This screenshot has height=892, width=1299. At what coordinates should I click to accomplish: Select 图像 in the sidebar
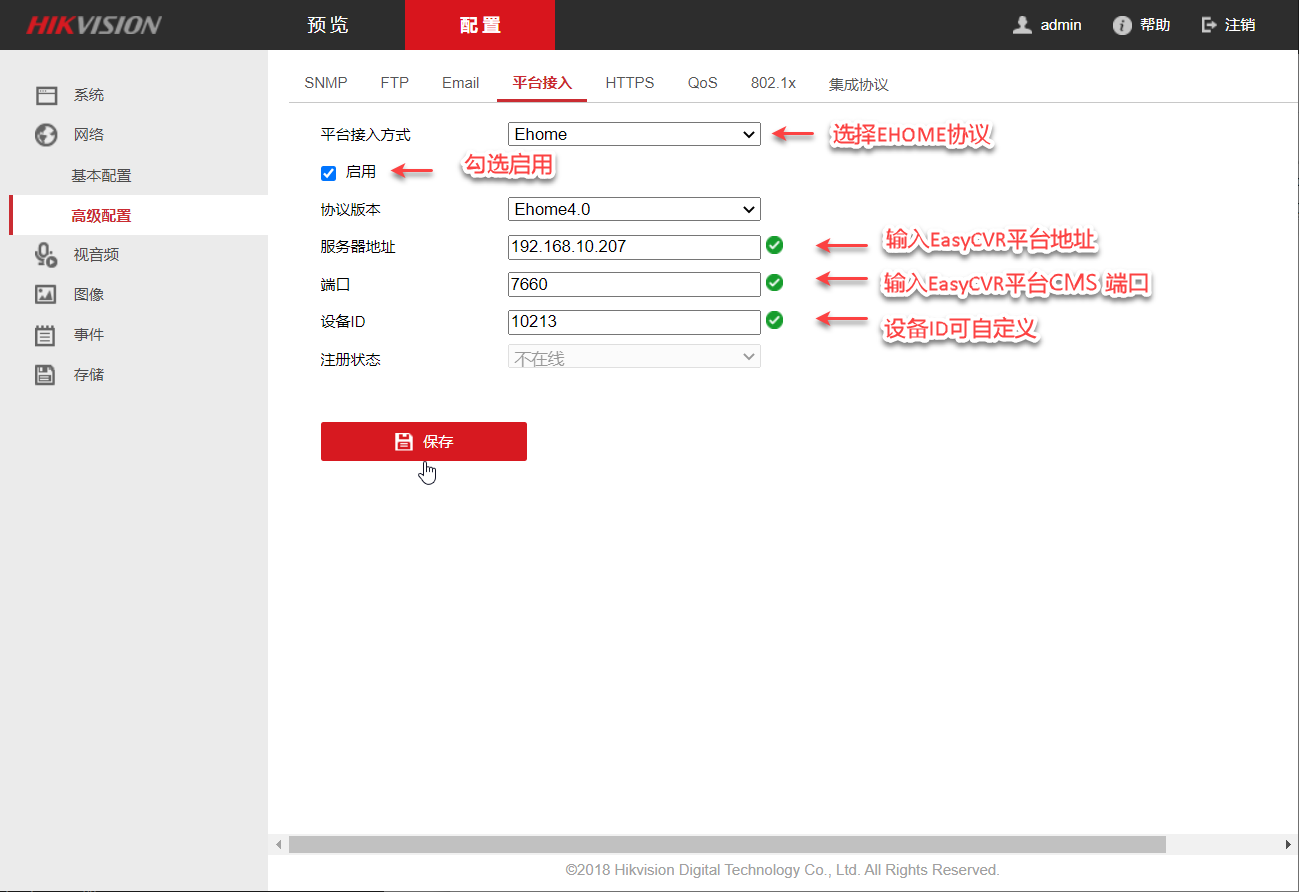(89, 295)
